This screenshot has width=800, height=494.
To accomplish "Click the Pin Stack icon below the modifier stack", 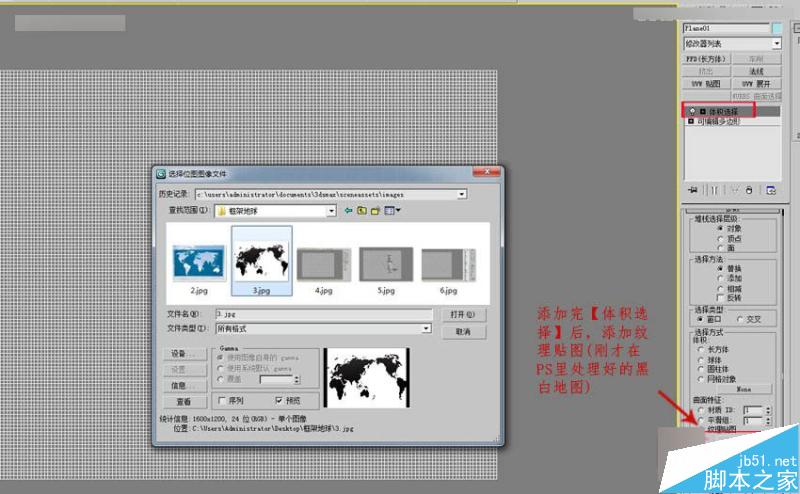I will (x=692, y=190).
